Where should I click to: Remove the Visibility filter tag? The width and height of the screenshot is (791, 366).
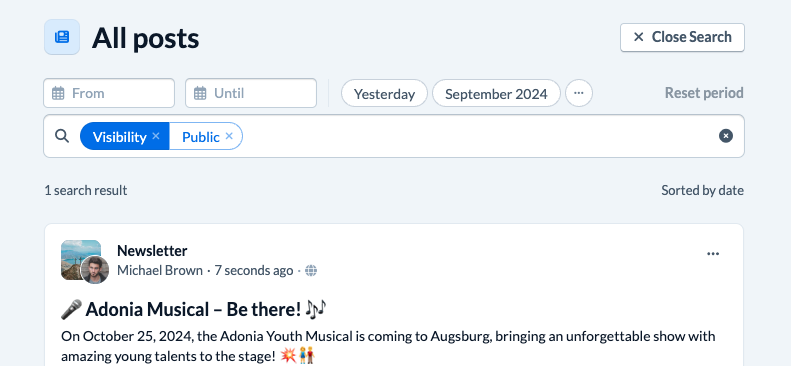[156, 136]
